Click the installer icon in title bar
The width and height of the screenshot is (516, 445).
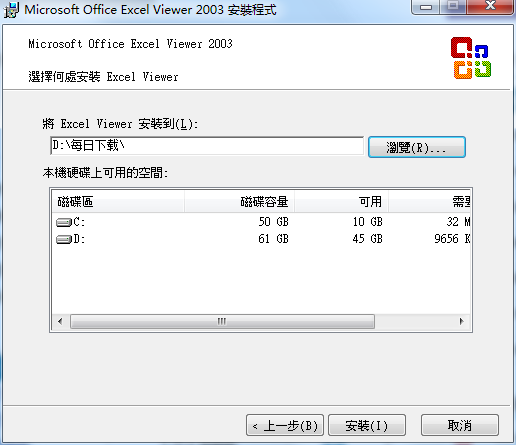tap(11, 10)
